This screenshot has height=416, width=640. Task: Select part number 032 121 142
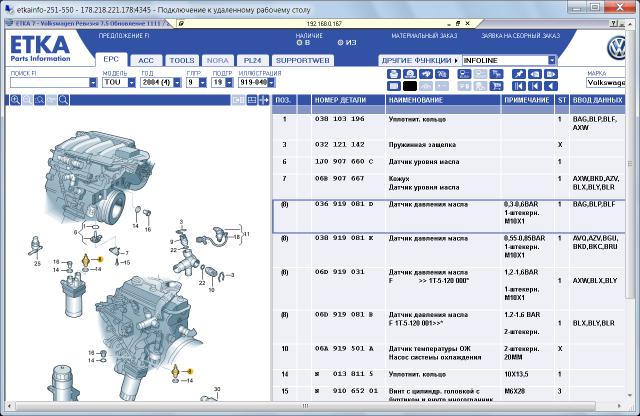(x=340, y=145)
